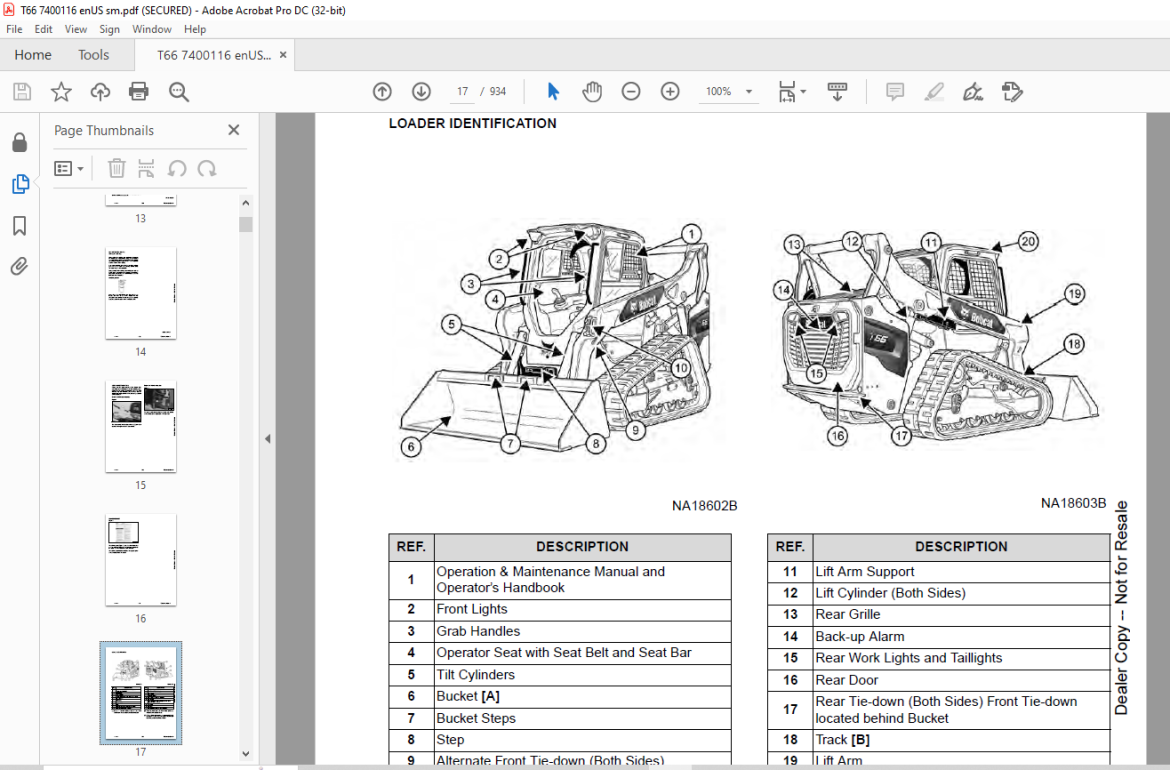This screenshot has height=770, width=1170.
Task: Click the Print file icon
Action: click(139, 92)
